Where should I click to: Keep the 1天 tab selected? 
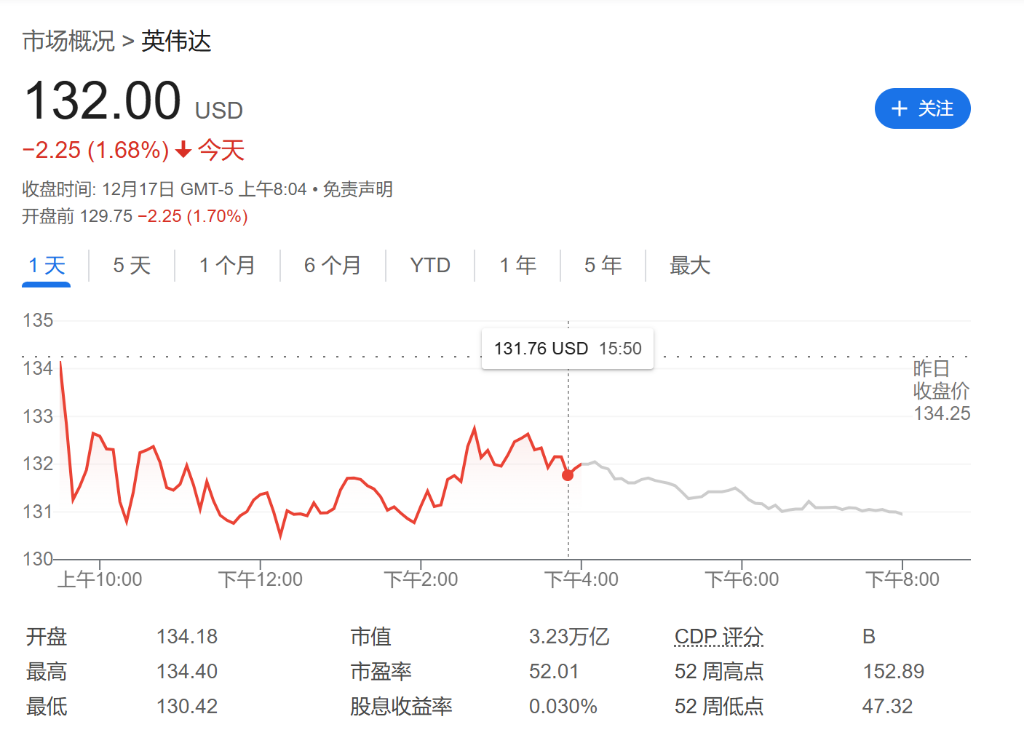(45, 265)
